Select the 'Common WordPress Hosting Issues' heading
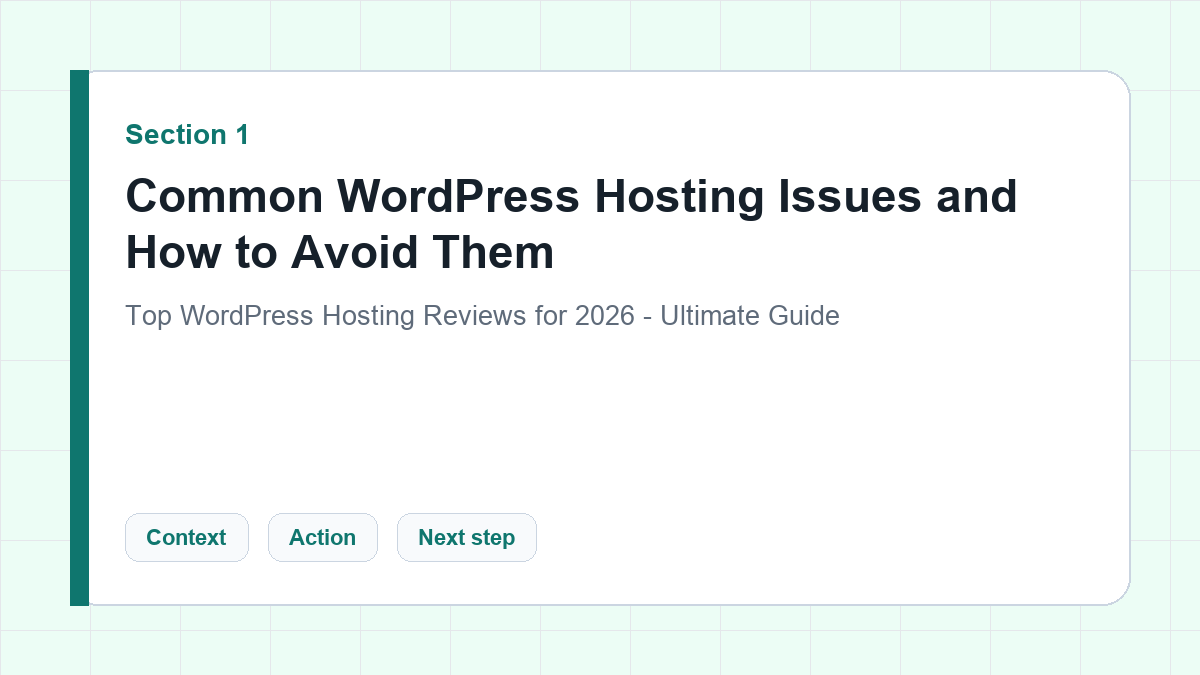Viewport: 1200px width, 675px height. (571, 224)
